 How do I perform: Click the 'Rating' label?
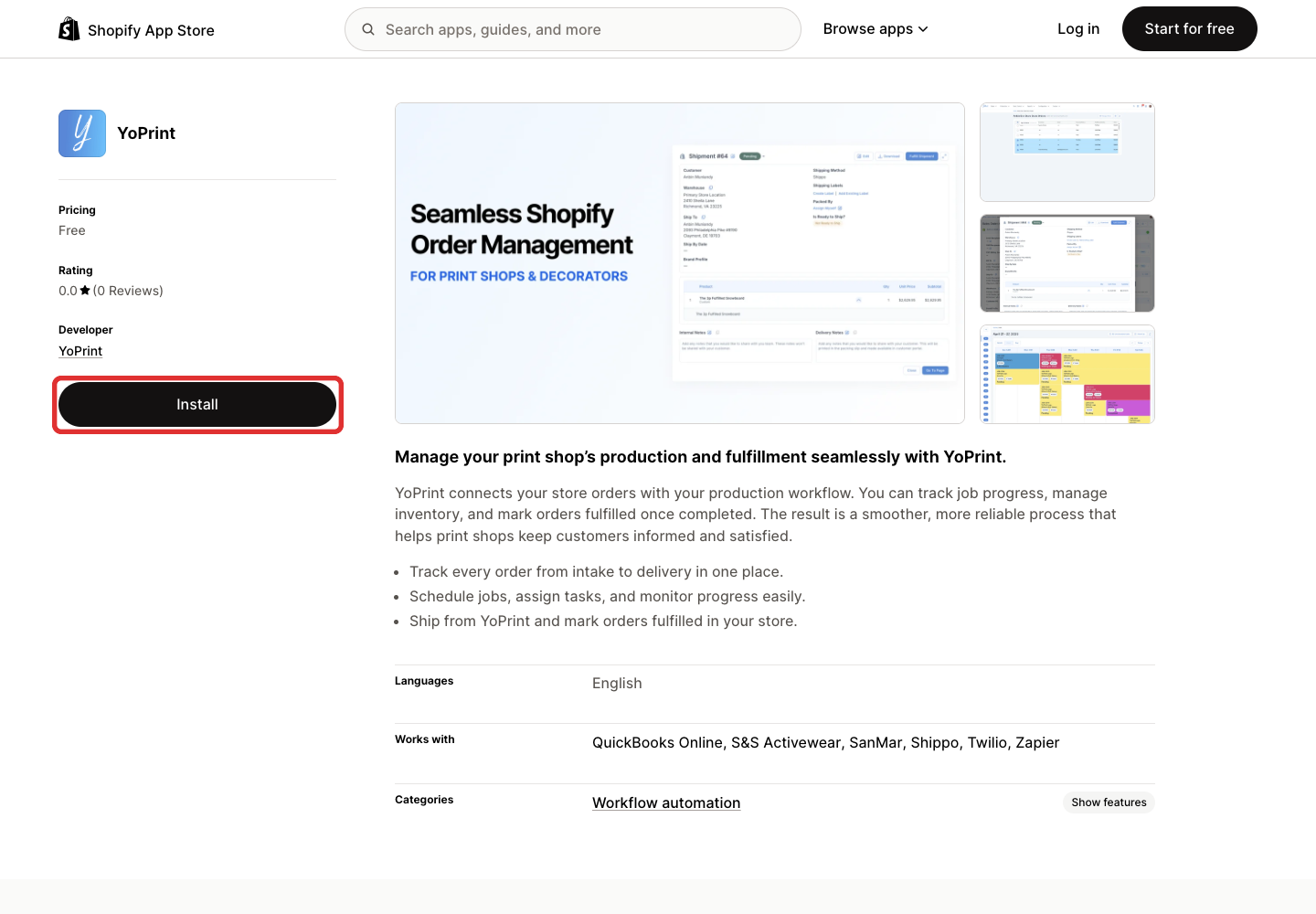76,271
